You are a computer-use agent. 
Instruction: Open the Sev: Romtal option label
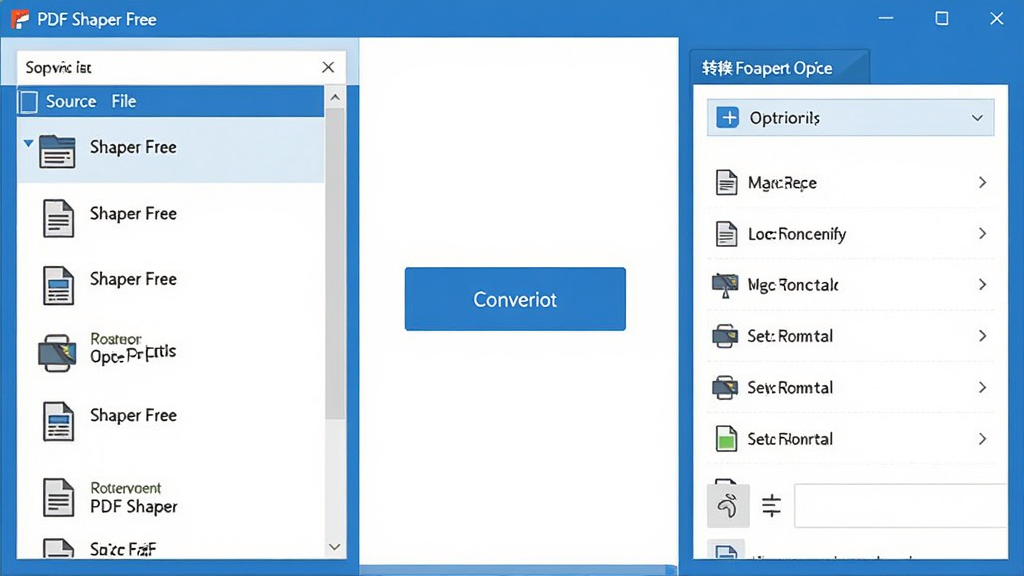point(790,387)
